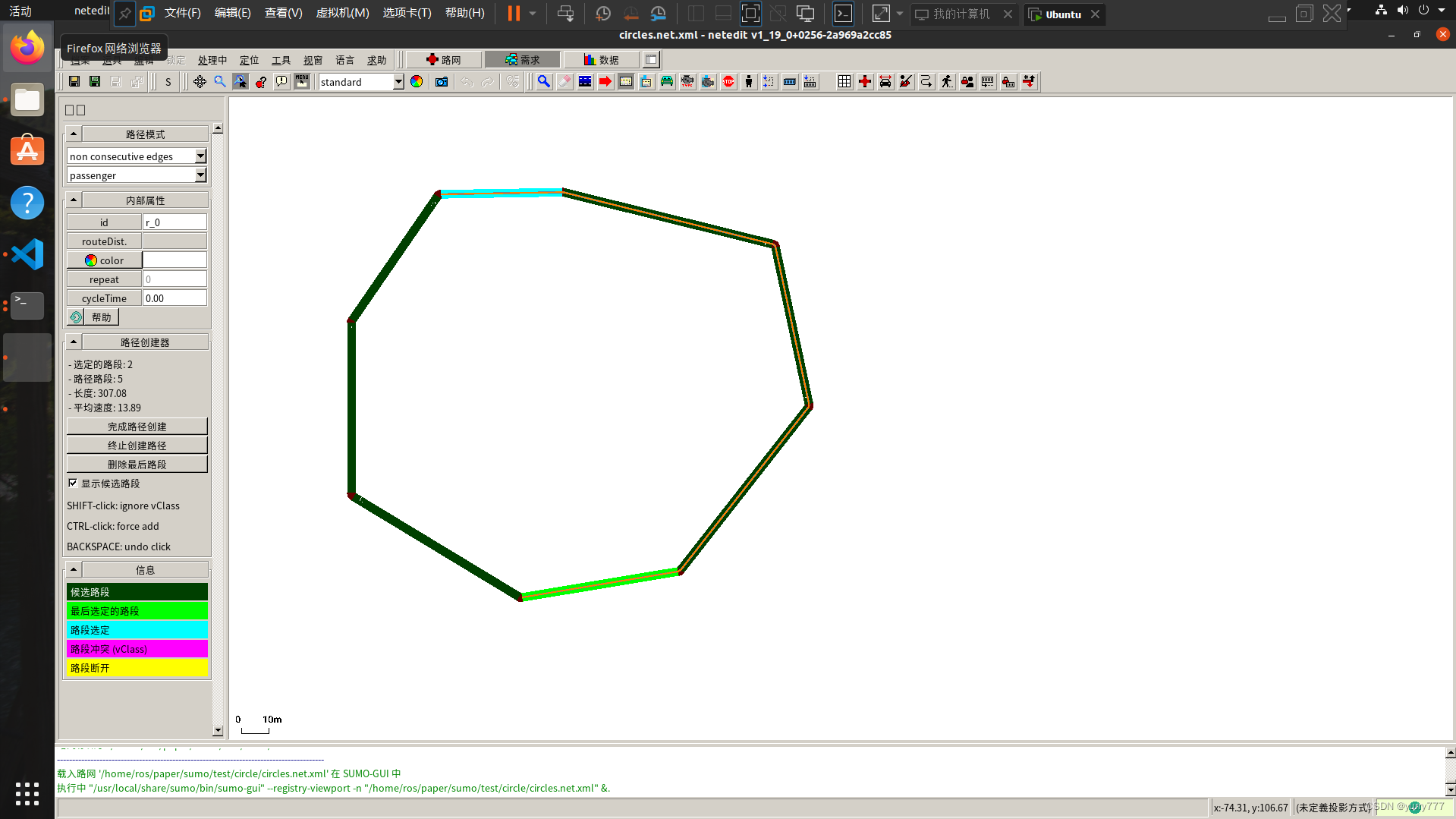Collapse the 路径创建器 section
1456x819 pixels.
click(74, 342)
